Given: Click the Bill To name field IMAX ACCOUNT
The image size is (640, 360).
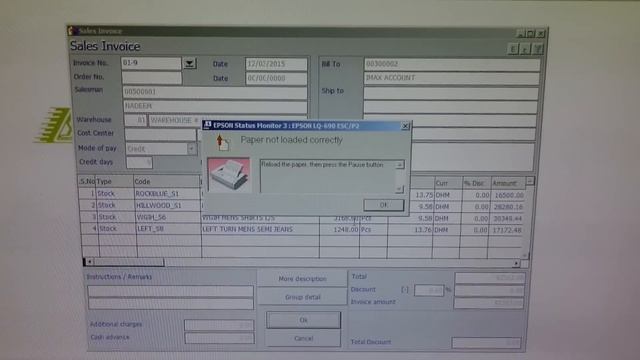Looking at the screenshot, I should (x=451, y=78).
